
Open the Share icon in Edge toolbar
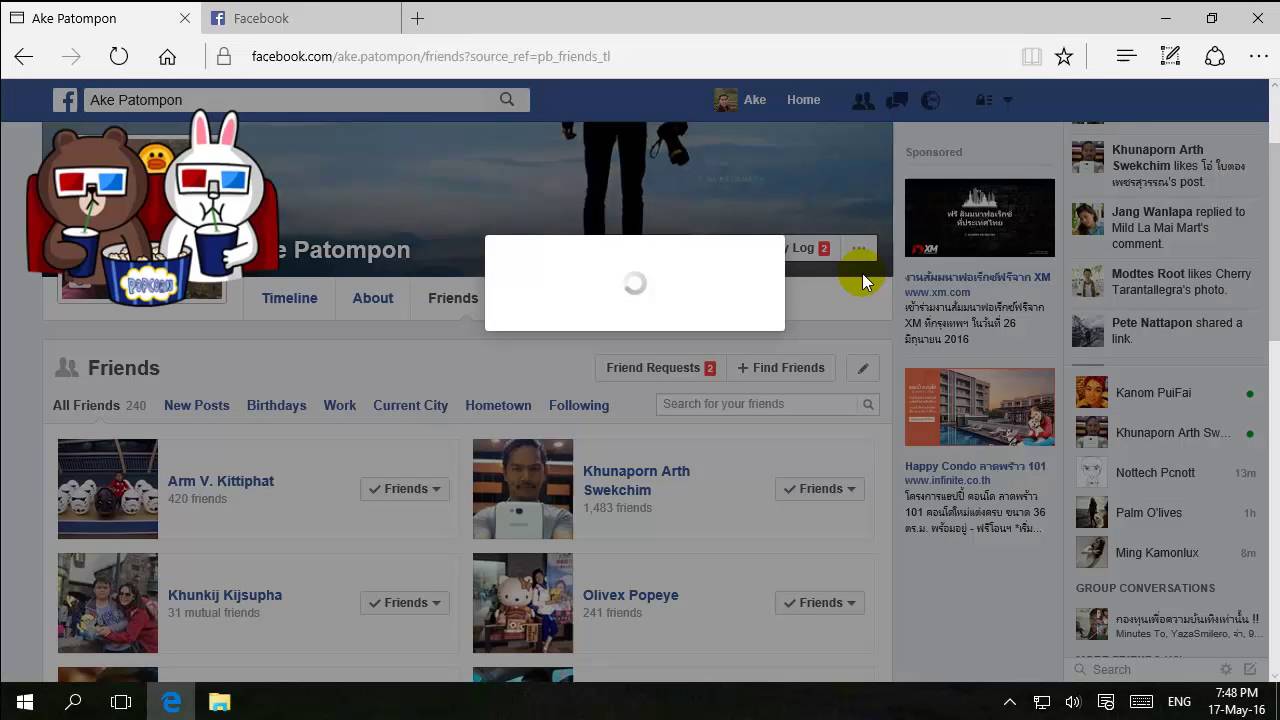pos(1214,57)
